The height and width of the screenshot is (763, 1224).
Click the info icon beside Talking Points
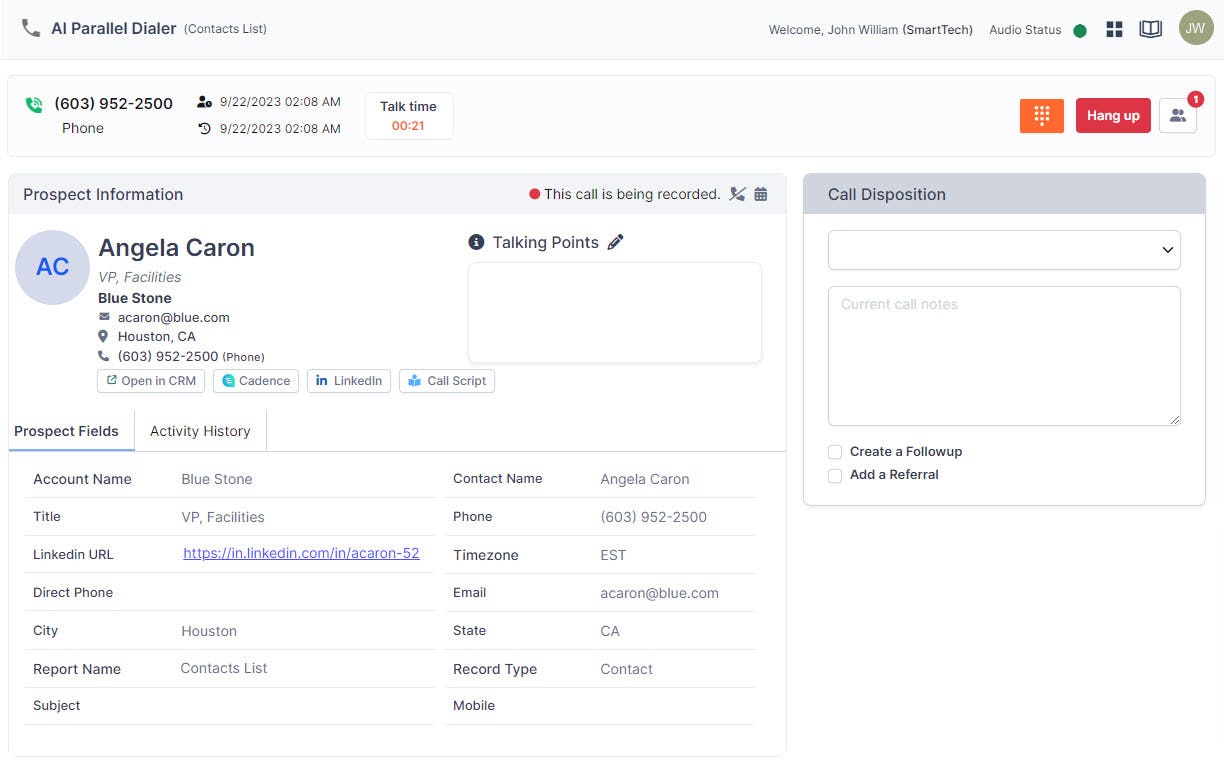tap(475, 241)
